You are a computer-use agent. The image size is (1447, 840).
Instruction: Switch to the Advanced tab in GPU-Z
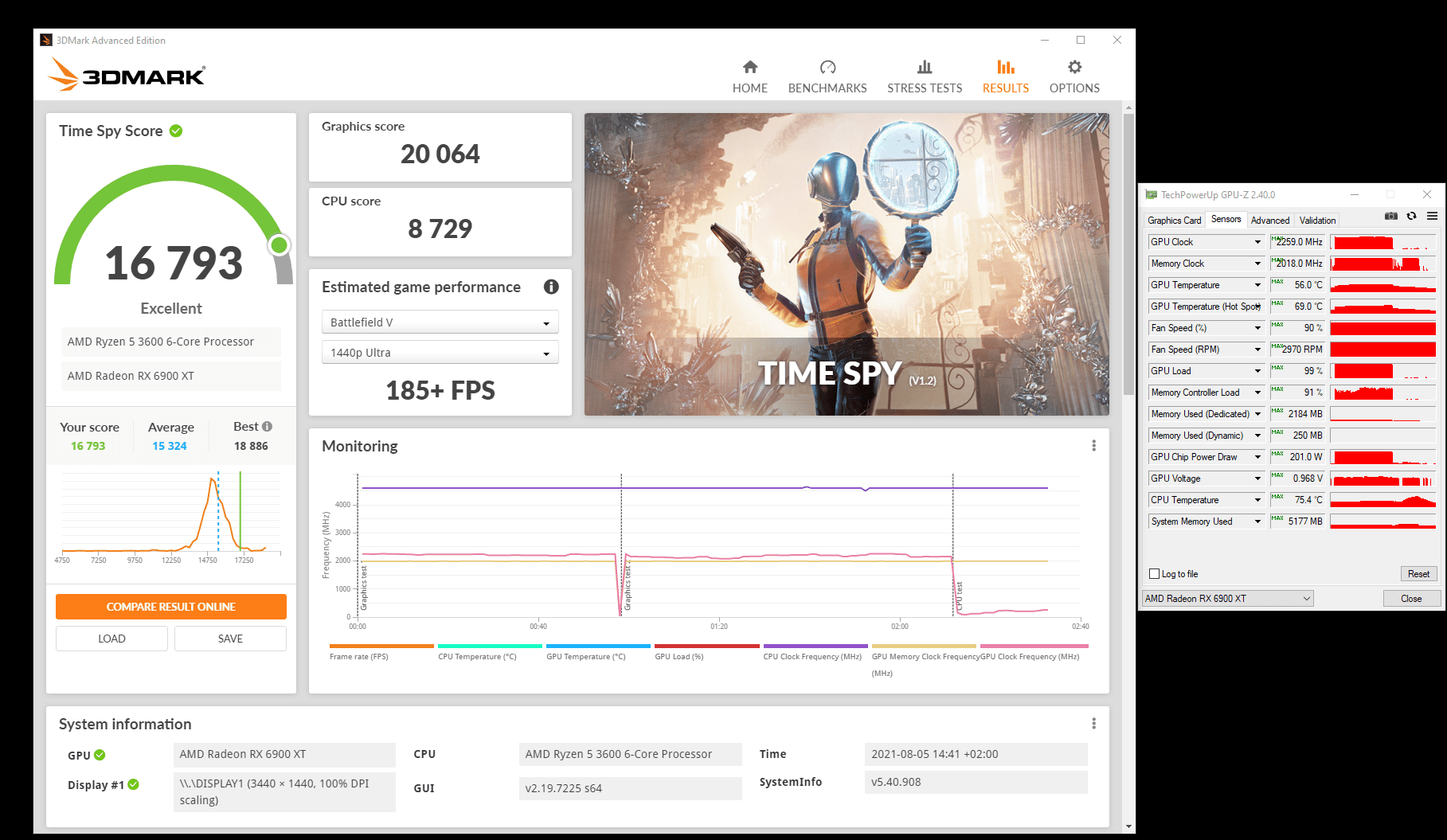tap(1269, 221)
